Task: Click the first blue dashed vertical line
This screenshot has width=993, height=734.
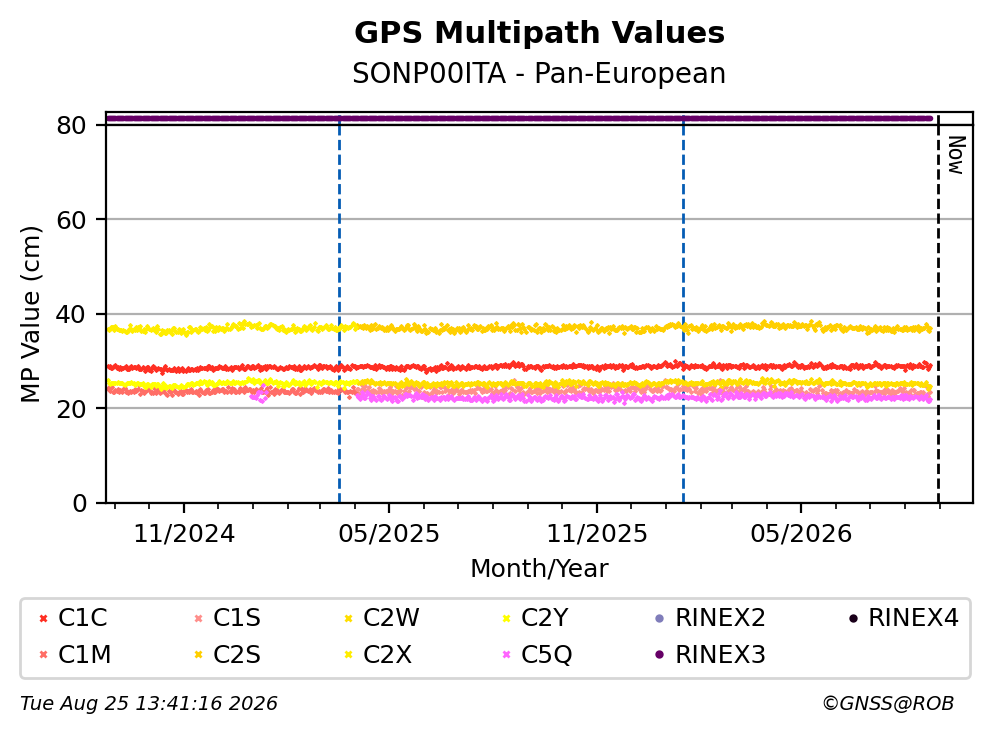Action: point(339,310)
